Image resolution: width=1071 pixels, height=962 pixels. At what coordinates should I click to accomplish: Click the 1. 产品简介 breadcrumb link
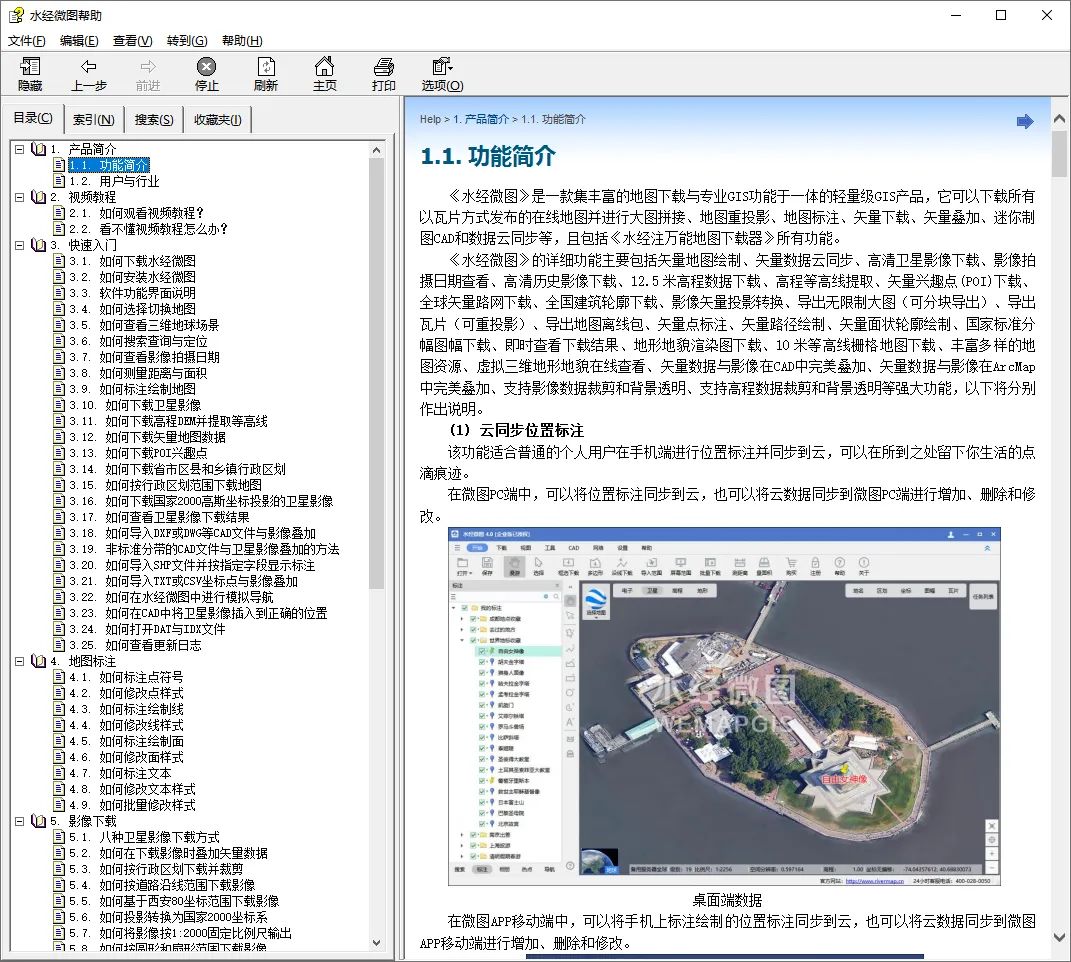pyautogui.click(x=481, y=119)
